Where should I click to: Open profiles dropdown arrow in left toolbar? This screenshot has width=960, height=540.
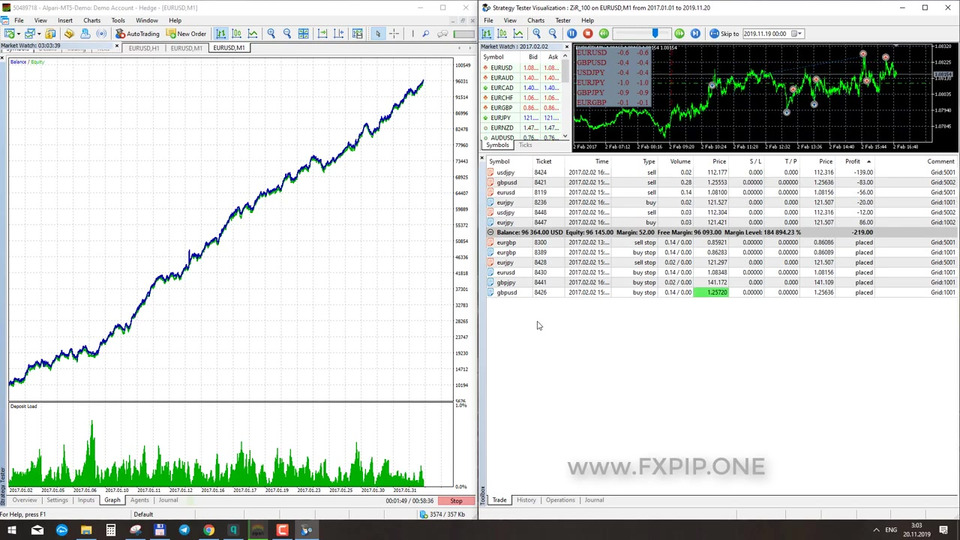39,34
